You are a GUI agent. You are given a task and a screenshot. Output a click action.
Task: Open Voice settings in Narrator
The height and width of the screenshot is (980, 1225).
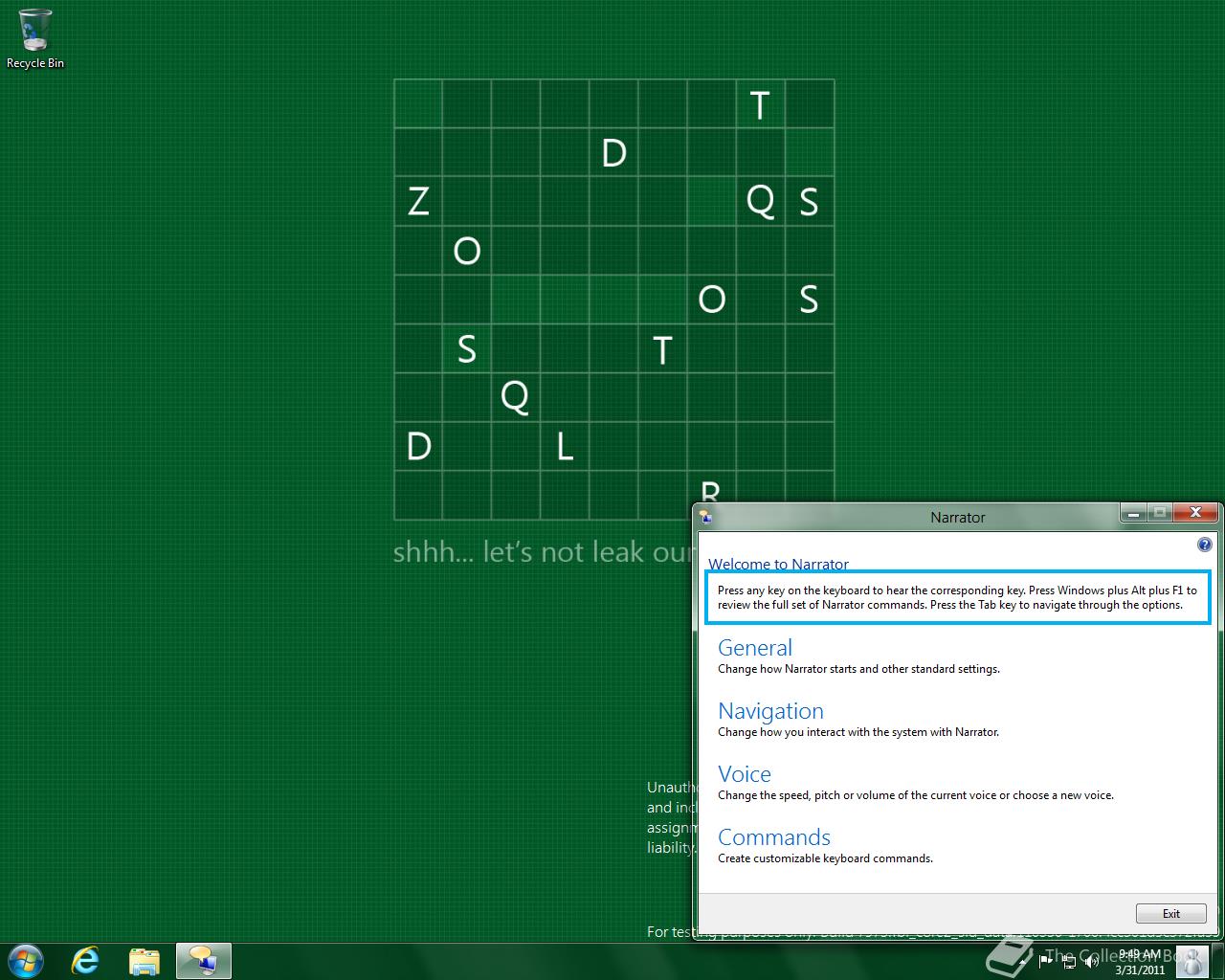pyautogui.click(x=745, y=774)
